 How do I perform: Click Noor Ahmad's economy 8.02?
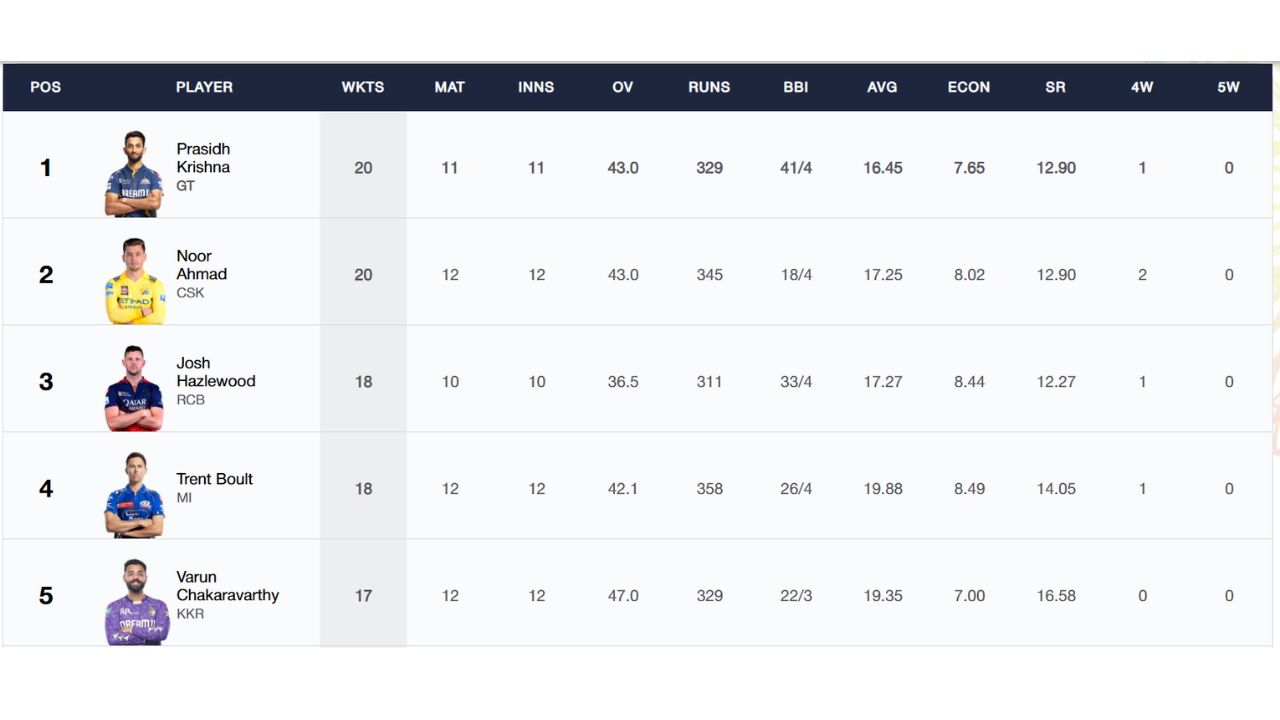click(x=969, y=275)
